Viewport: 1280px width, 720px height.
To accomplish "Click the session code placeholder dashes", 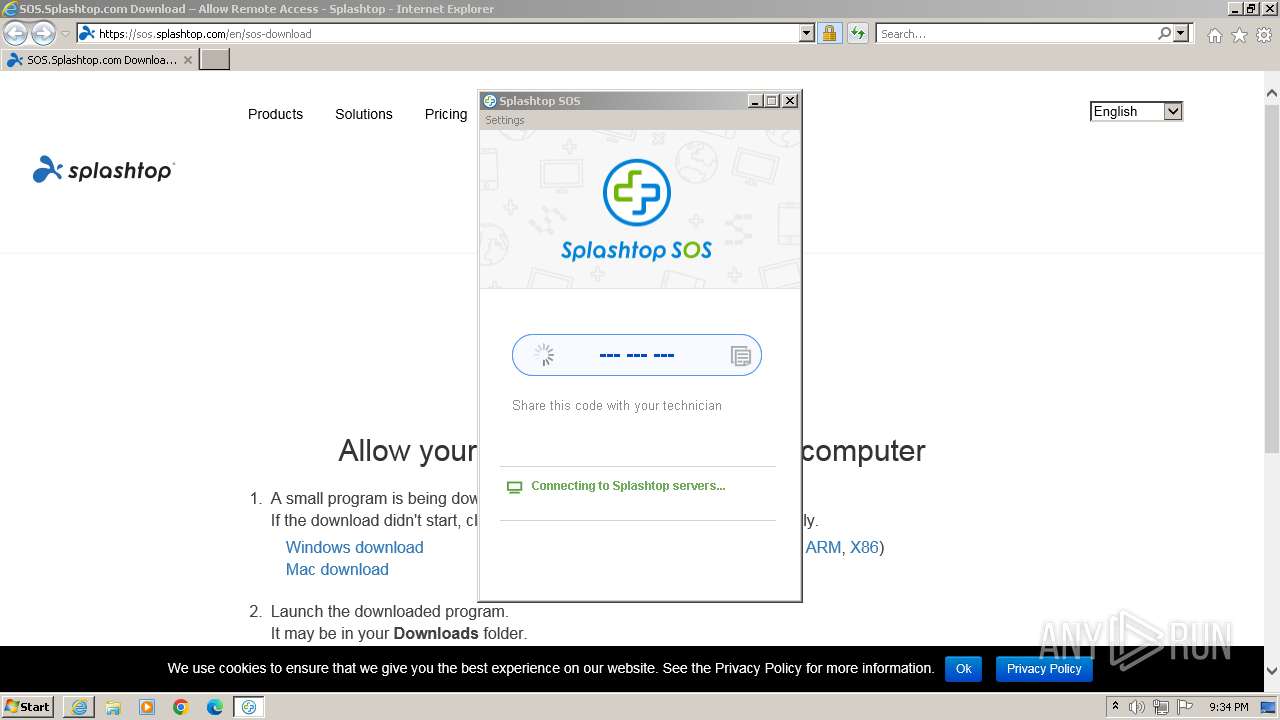I will 637,355.
